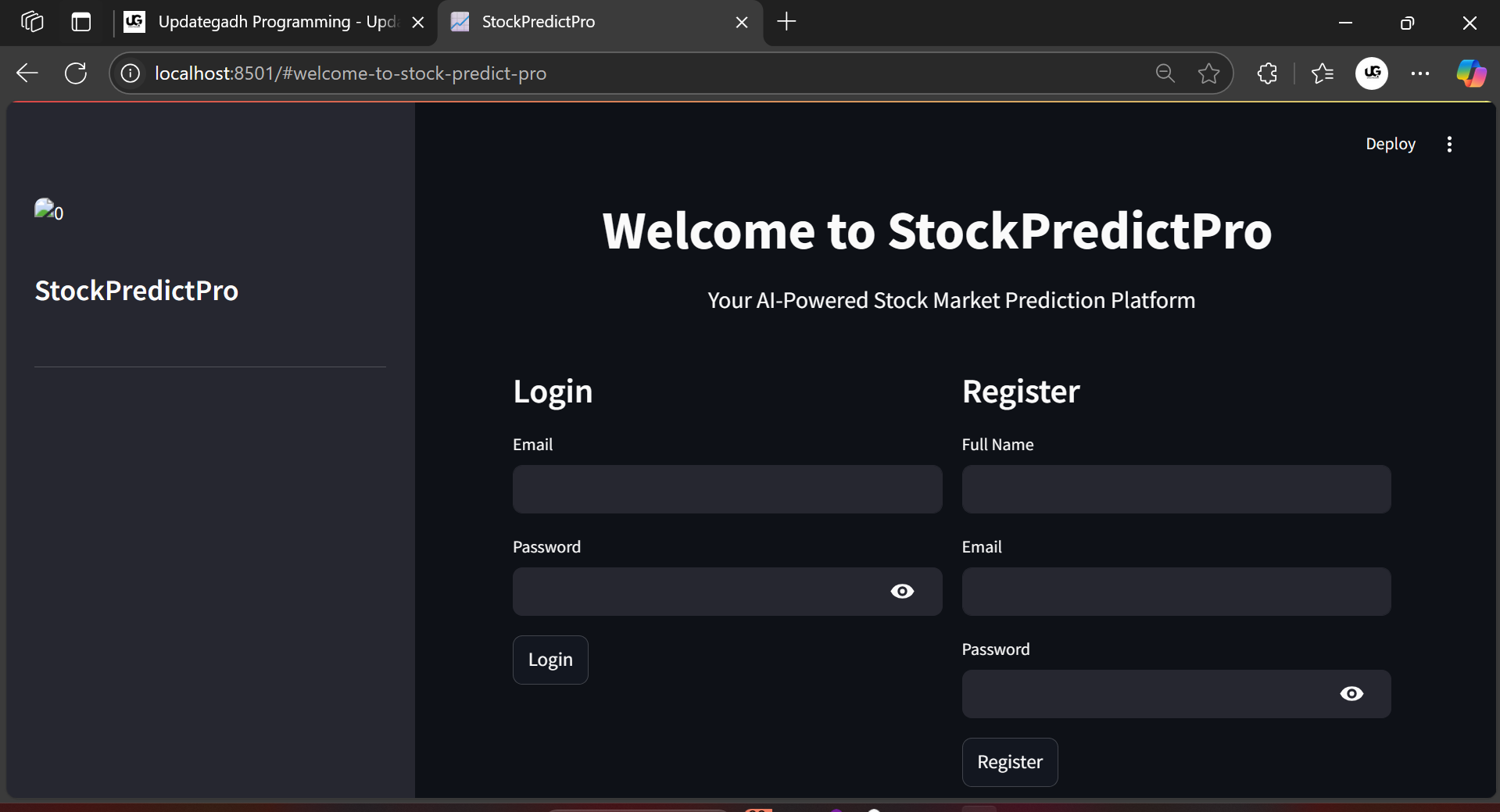Close the Updategadh Programming tab

418,23
